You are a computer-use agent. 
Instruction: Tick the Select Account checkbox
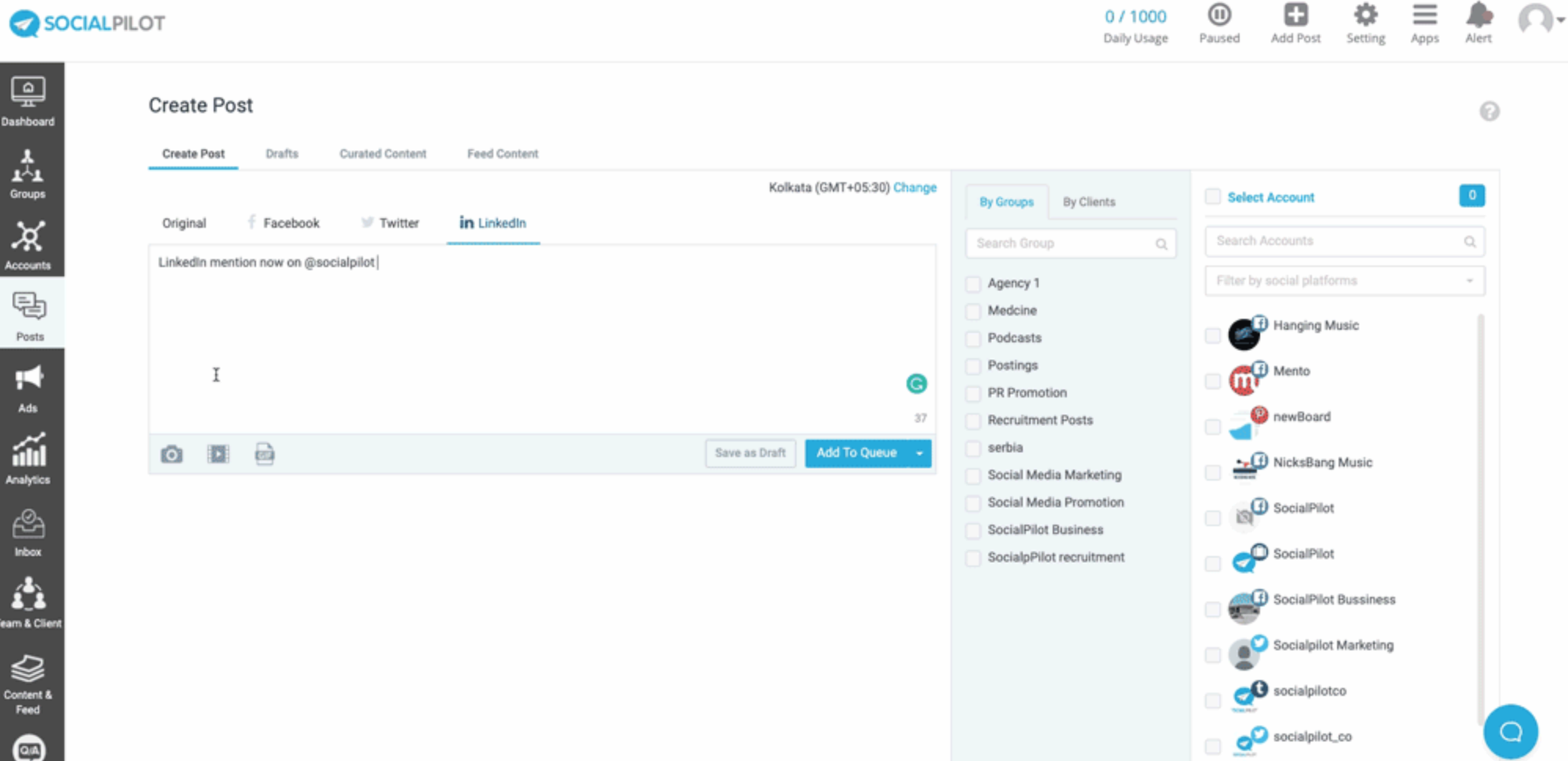1213,196
